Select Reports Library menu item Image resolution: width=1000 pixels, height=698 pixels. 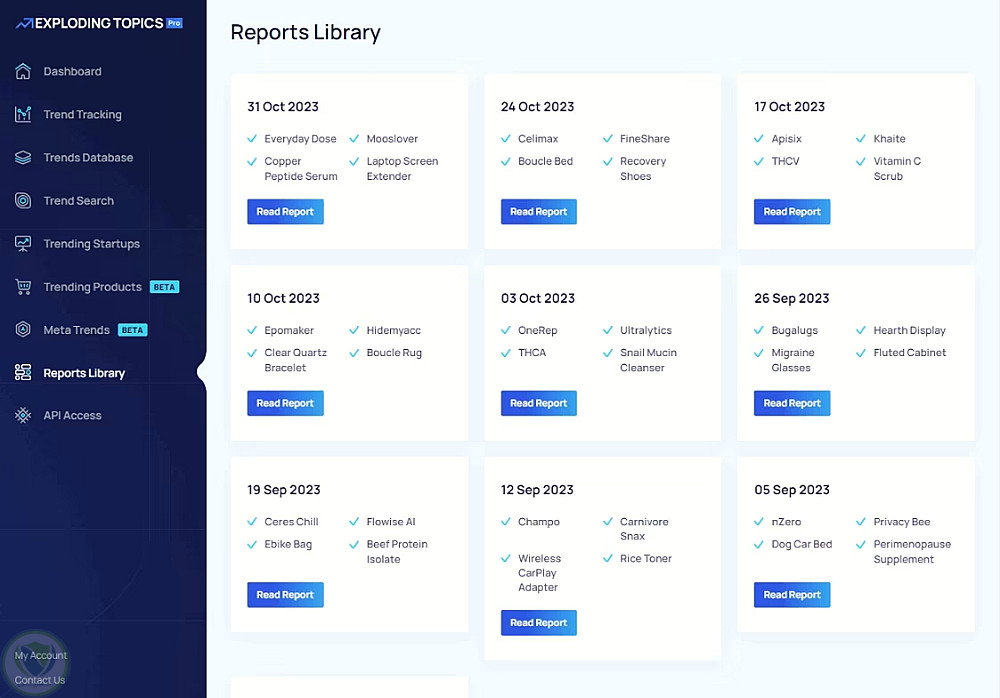tap(84, 373)
